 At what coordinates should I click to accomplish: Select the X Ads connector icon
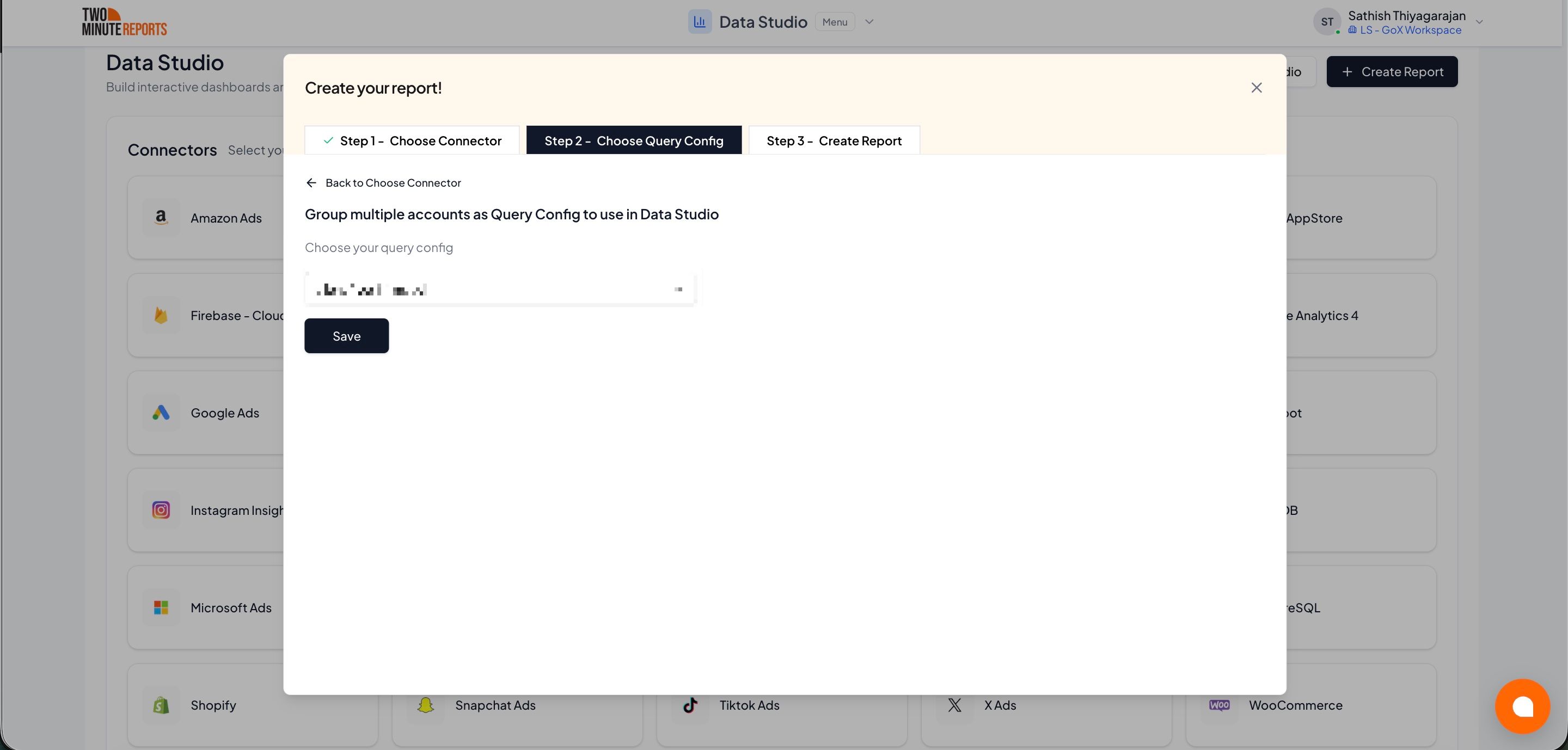[x=954, y=705]
